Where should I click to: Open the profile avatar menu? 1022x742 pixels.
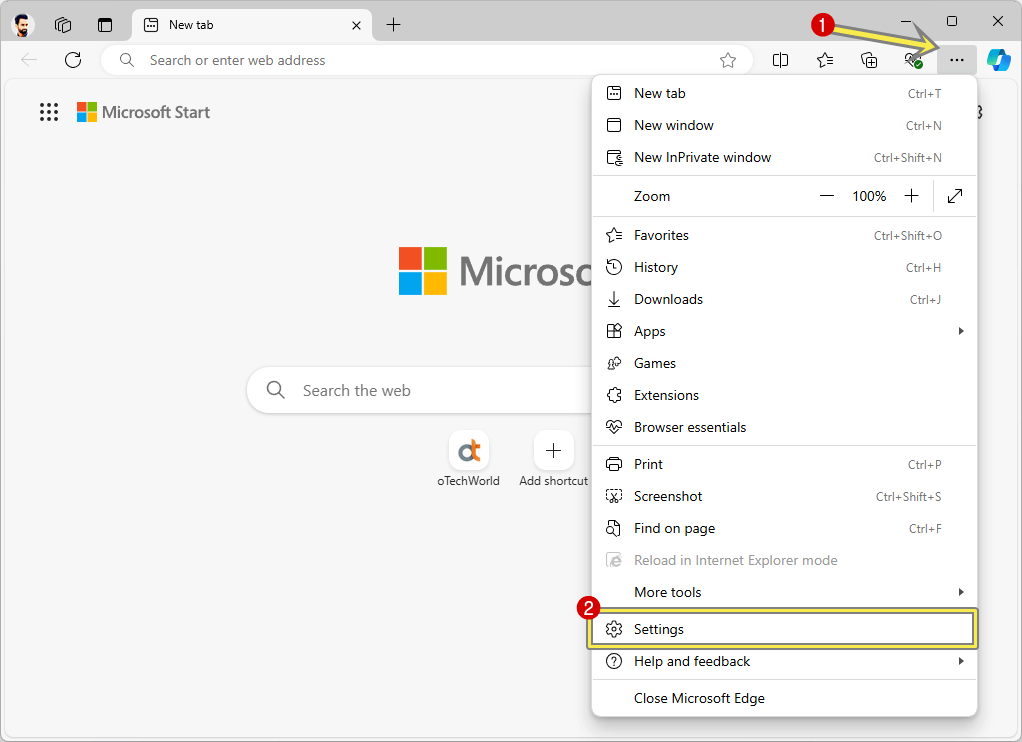click(23, 25)
